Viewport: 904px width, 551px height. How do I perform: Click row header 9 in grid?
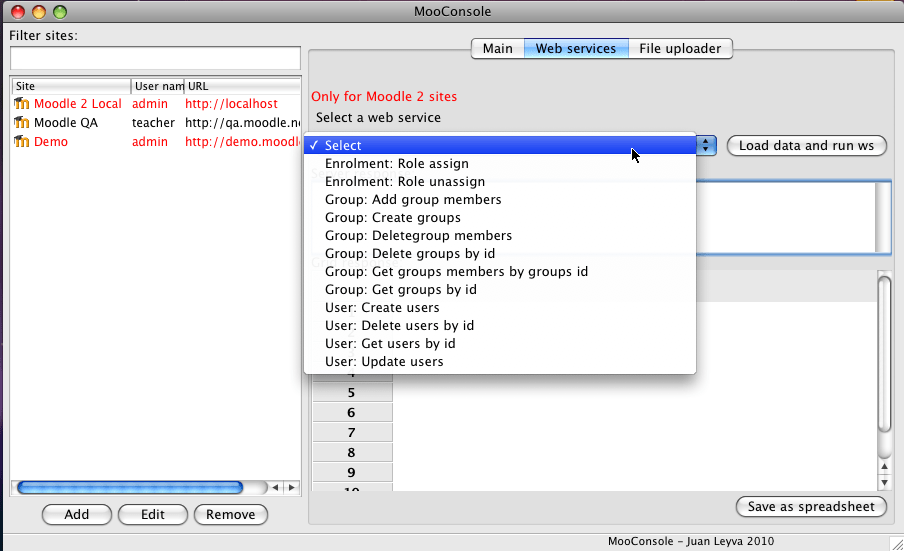(x=352, y=473)
